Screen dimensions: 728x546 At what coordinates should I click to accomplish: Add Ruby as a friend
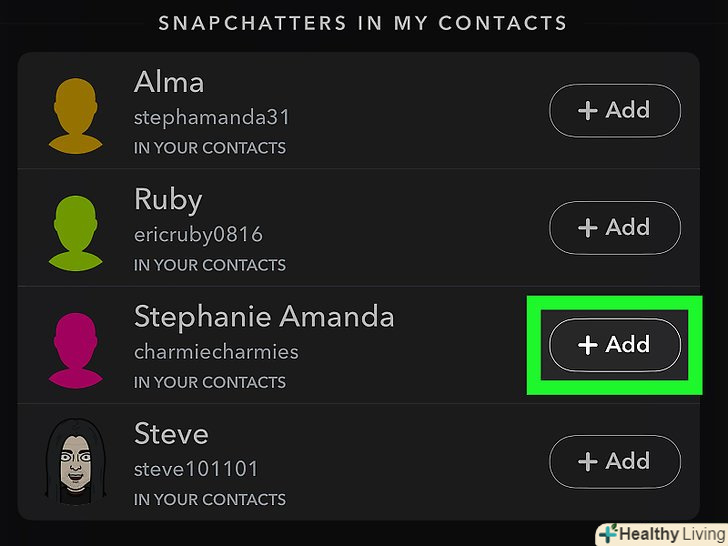615,227
